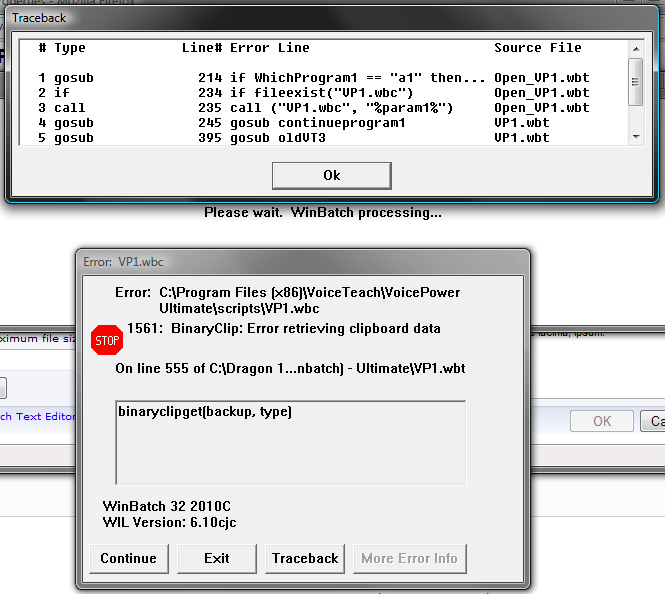Click 'Please wait. WinBatch processing...' text
The width and height of the screenshot is (665, 594).
click(323, 212)
